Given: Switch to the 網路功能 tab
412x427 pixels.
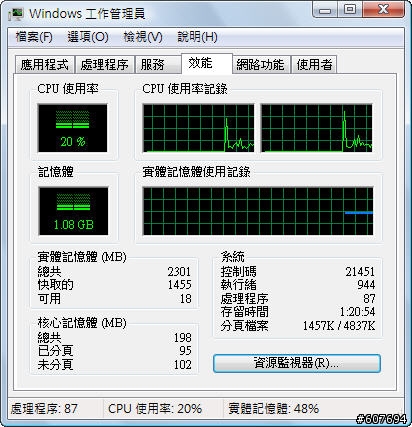Looking at the screenshot, I should (x=261, y=65).
